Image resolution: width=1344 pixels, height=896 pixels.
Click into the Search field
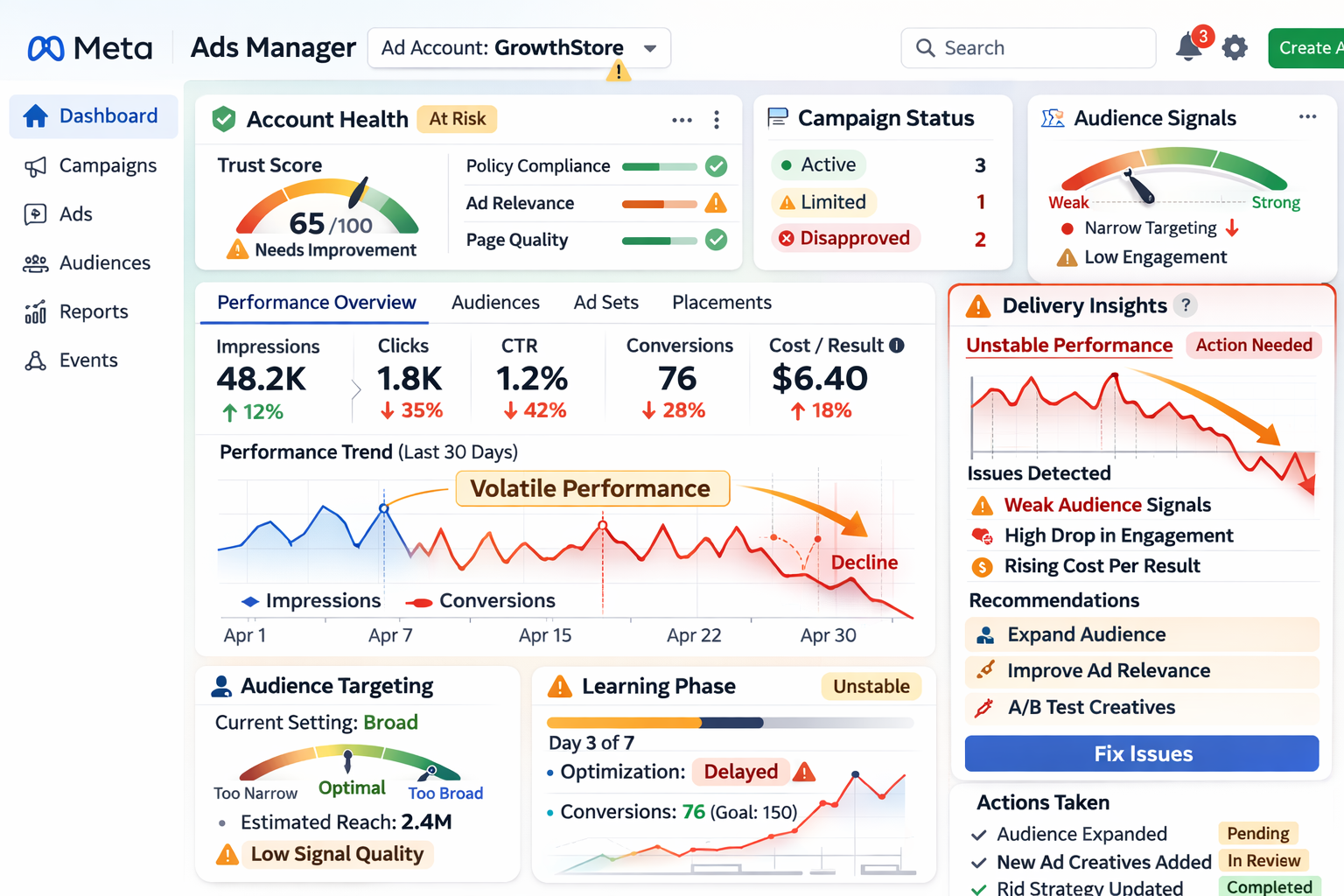point(1041,48)
